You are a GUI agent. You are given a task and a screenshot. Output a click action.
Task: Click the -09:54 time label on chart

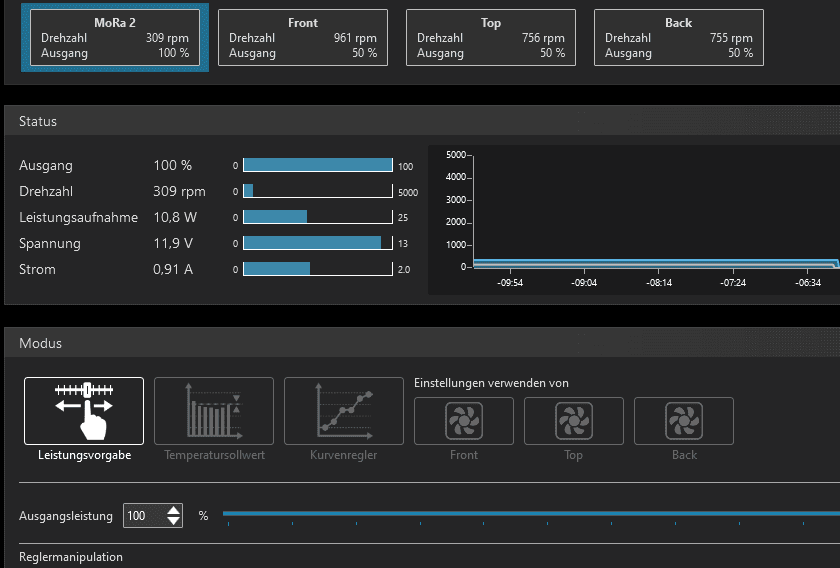(x=509, y=283)
